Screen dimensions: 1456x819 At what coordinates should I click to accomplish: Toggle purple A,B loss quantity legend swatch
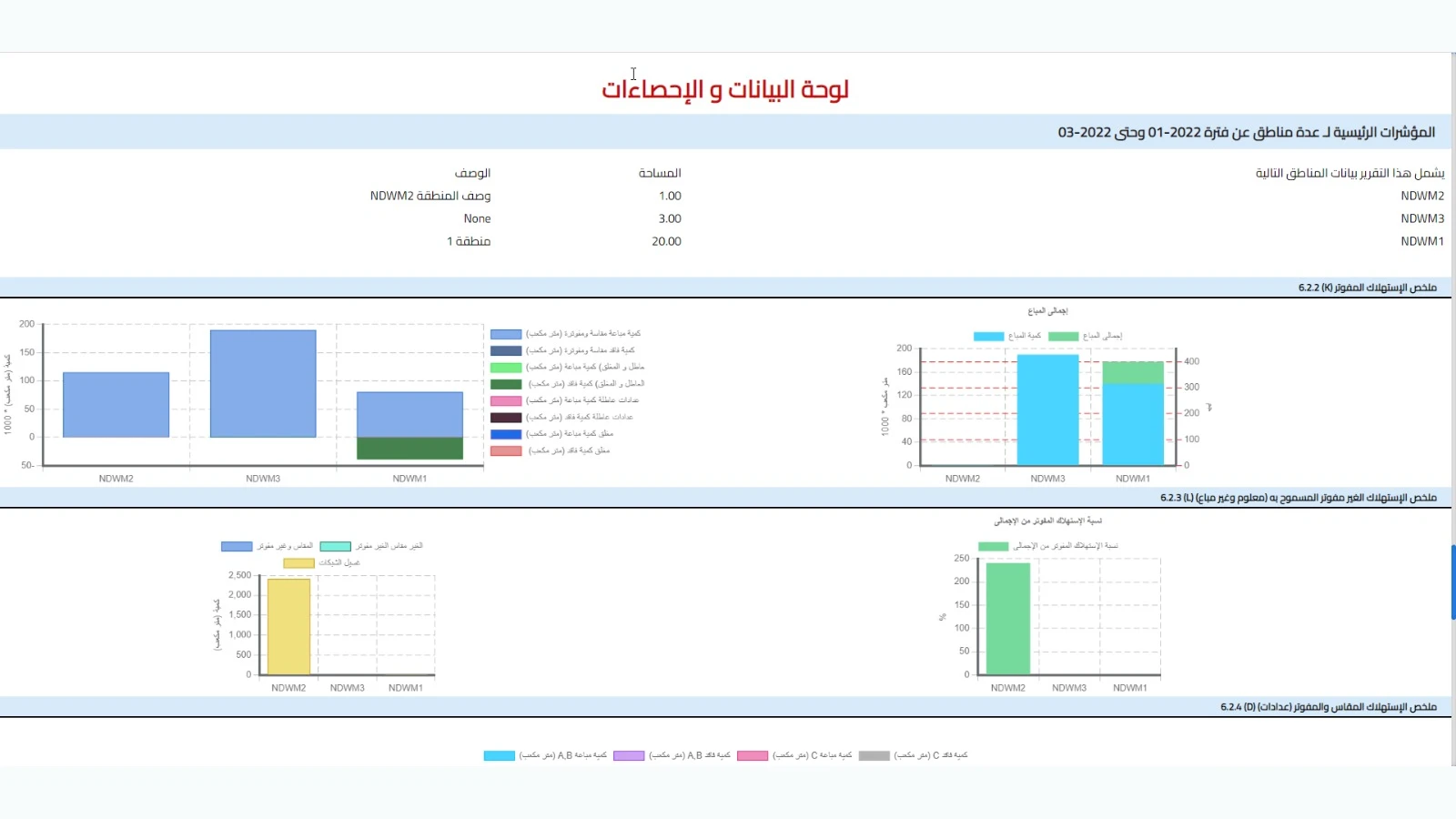click(629, 755)
